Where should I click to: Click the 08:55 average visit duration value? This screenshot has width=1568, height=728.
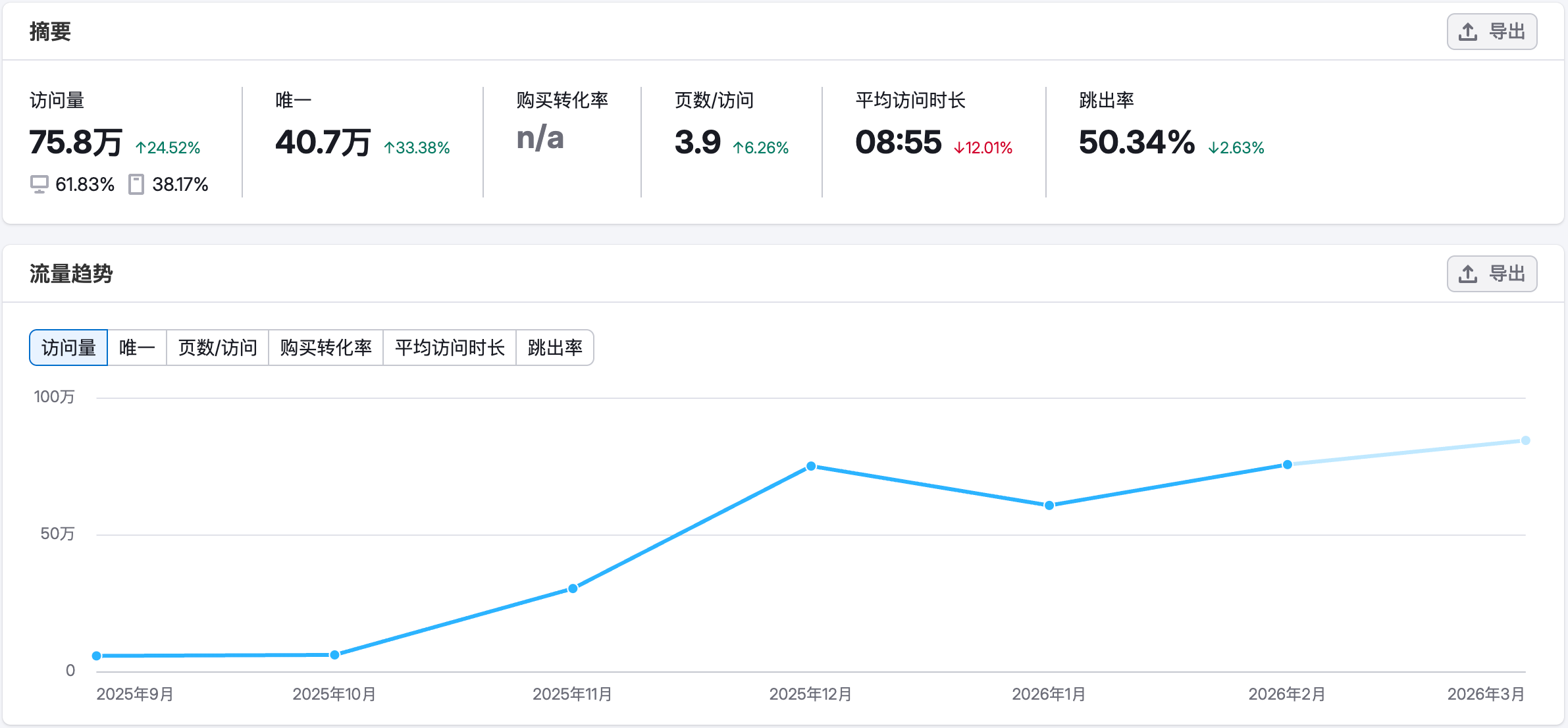click(899, 142)
